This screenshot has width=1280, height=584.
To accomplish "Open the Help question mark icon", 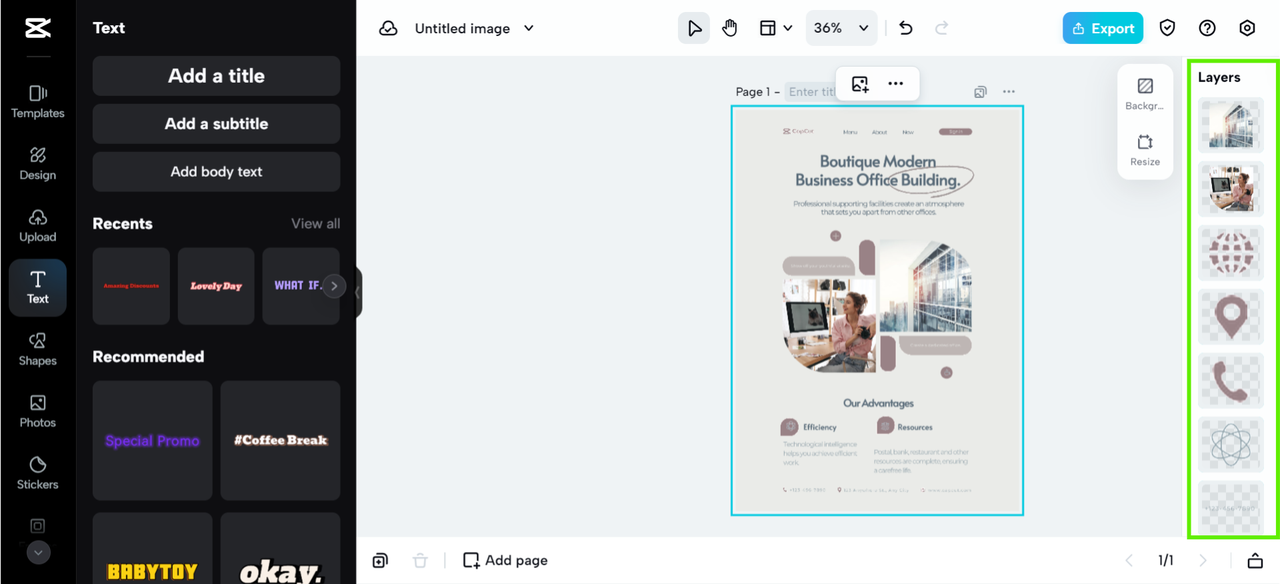I will click(x=1207, y=28).
